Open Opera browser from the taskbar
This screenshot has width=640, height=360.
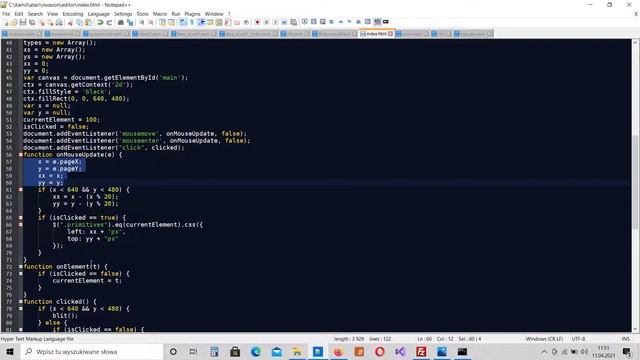[380, 351]
